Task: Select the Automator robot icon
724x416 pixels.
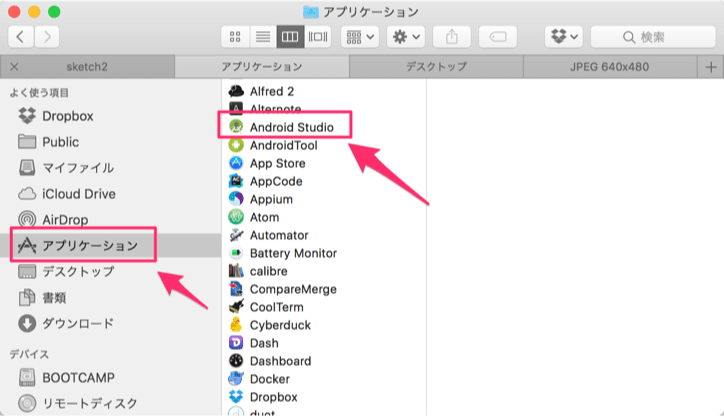Action: pos(236,235)
